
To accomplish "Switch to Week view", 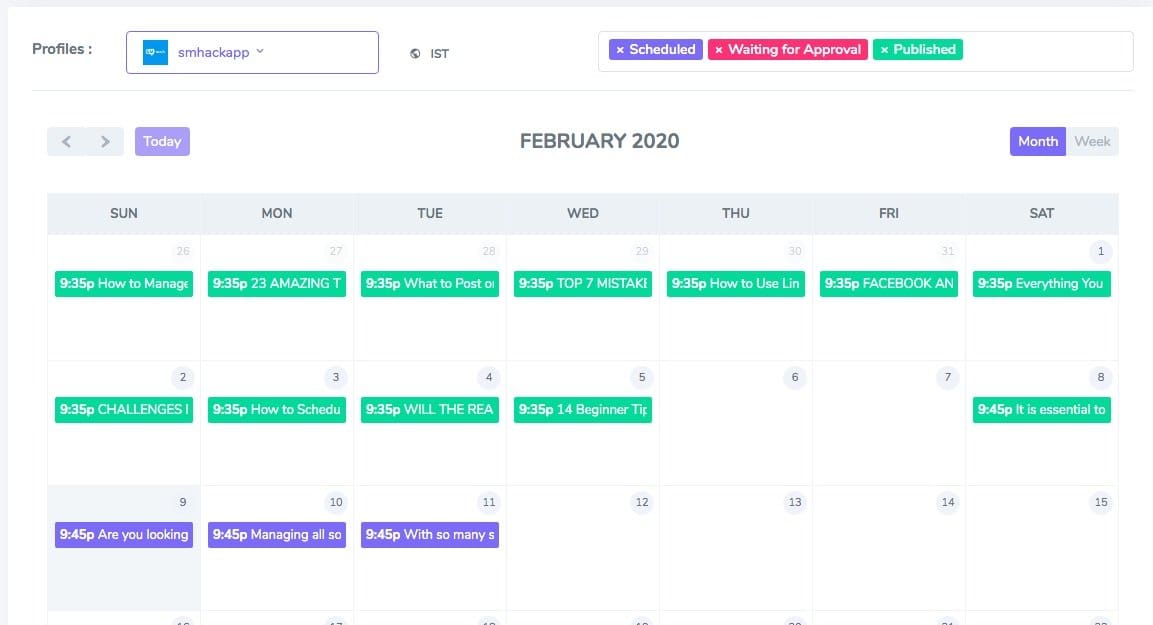I will pyautogui.click(x=1092, y=142).
